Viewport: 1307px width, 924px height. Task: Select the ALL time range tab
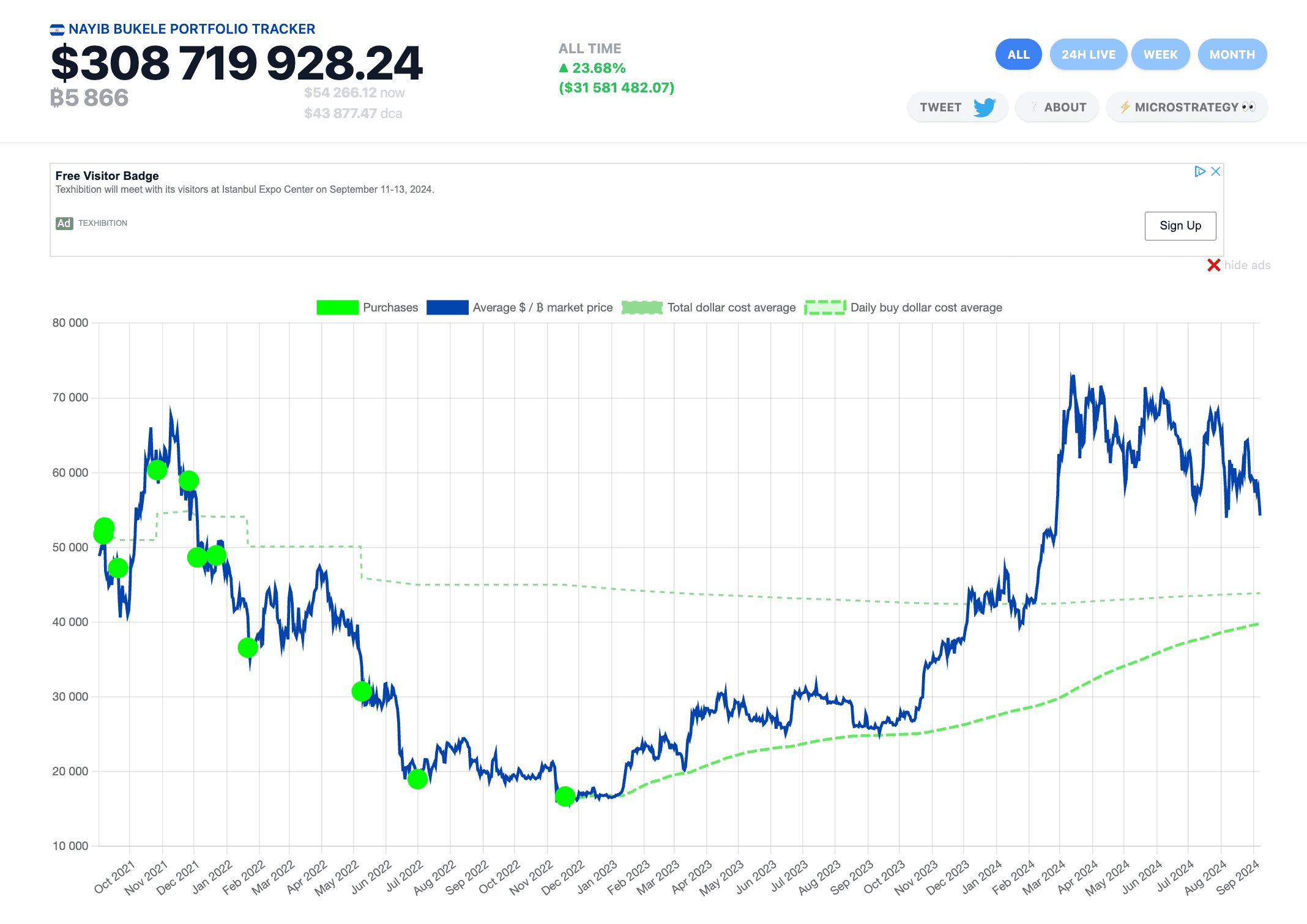click(1018, 54)
